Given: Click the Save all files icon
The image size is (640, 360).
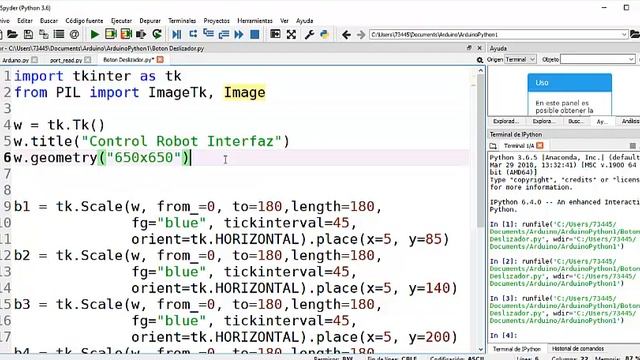Looking at the screenshot, I should [x=43, y=35].
